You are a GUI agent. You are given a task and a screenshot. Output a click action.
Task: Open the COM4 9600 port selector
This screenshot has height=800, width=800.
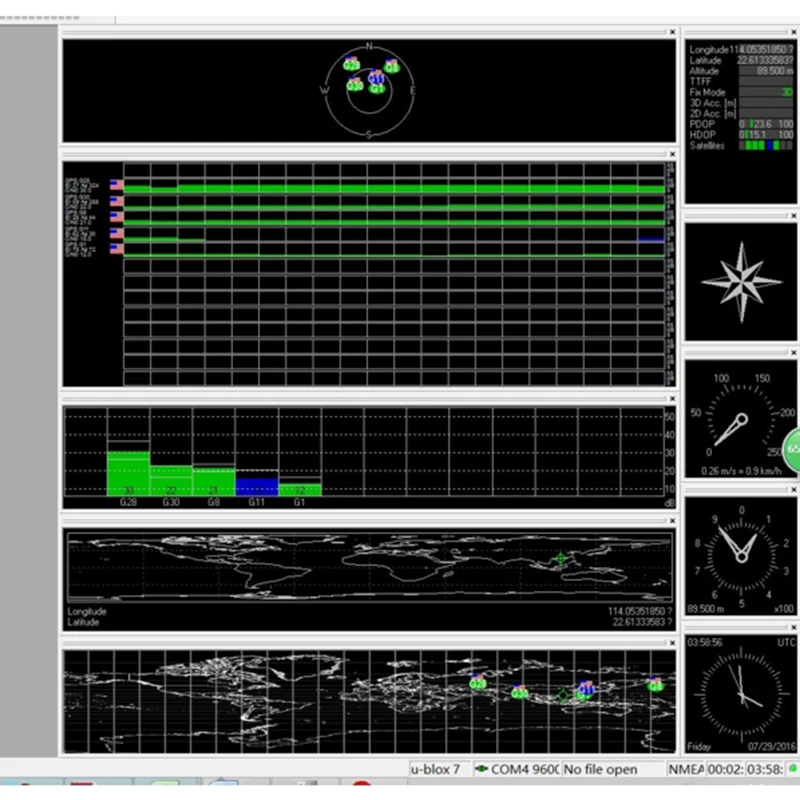click(x=522, y=769)
